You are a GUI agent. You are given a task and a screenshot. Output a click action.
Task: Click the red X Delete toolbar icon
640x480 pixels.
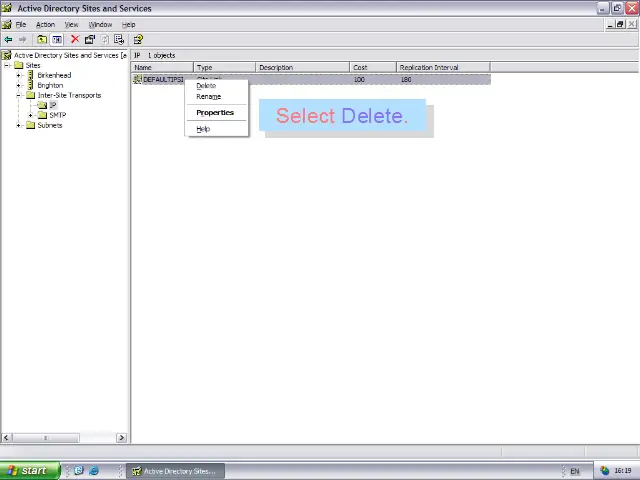(x=75, y=39)
